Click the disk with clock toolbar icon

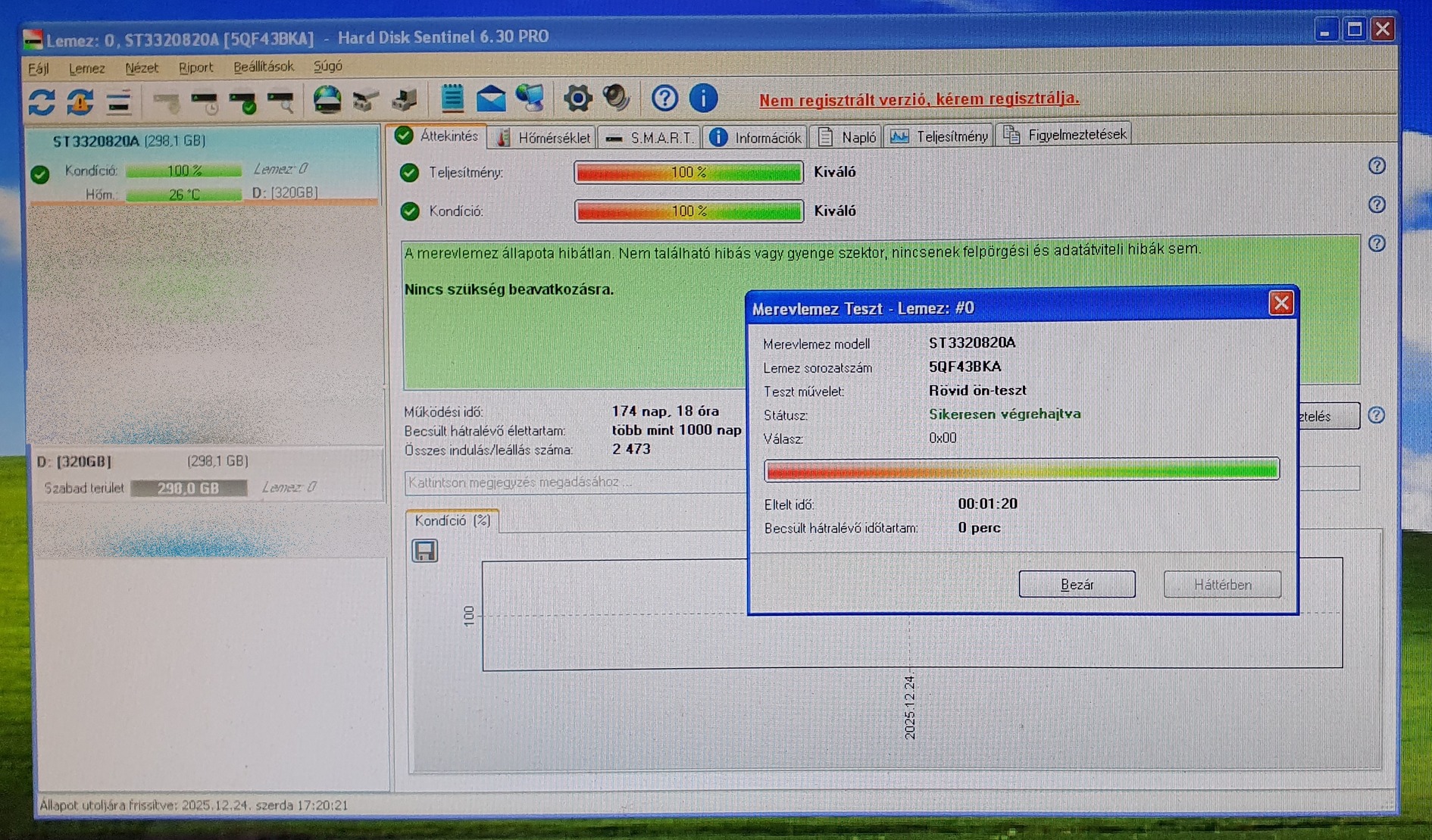(x=205, y=101)
